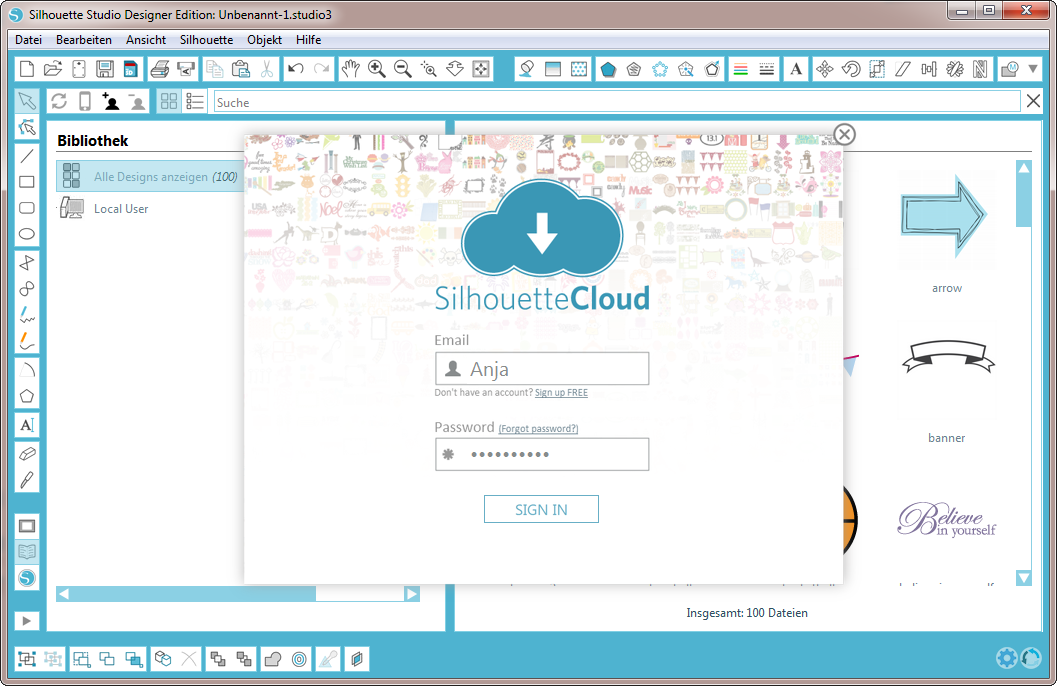Screen dimensions: 1057x686
Task: Click the Sign up FREE link
Action: pyautogui.click(x=561, y=393)
